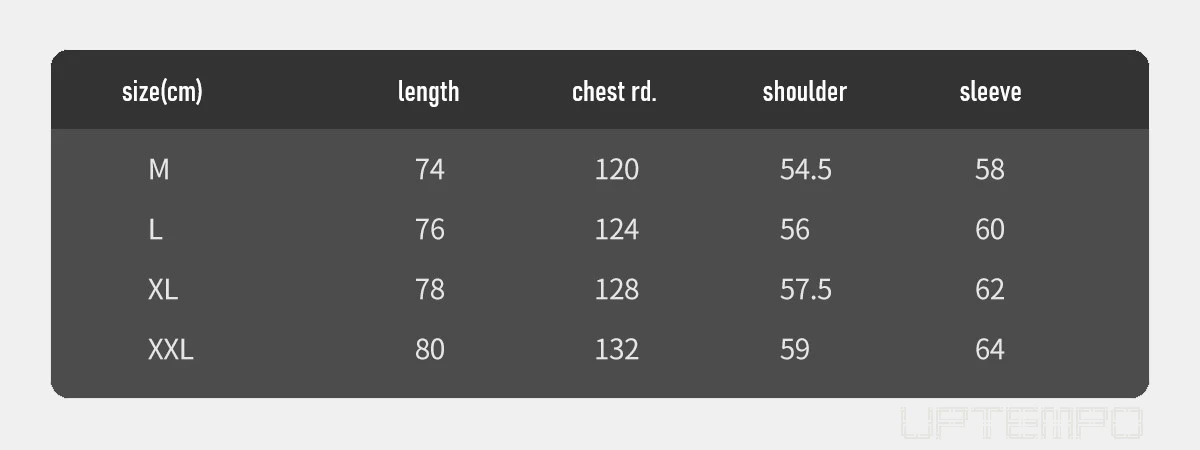The height and width of the screenshot is (450, 1200).
Task: Click length value 80 in XXL row
Action: (430, 350)
